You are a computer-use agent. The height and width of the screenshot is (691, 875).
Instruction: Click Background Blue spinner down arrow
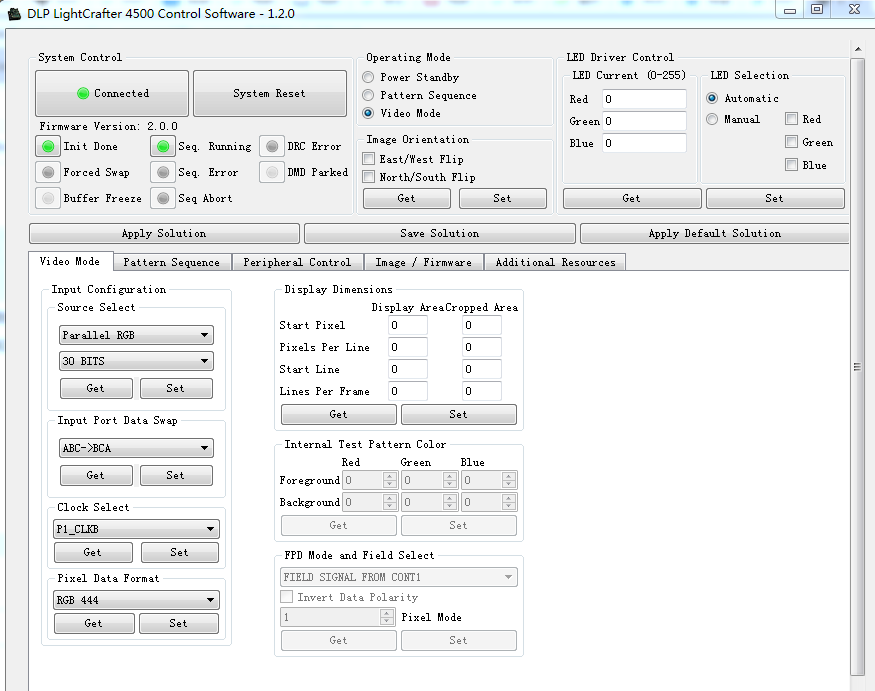pyautogui.click(x=508, y=506)
